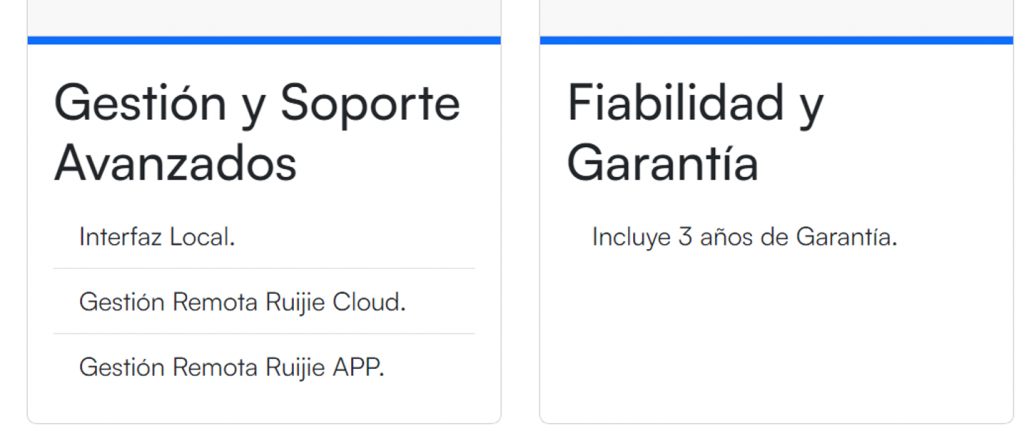1024x436 pixels.
Task: Click the 'Fiabilidad y Garantía' heading
Action: [695, 132]
